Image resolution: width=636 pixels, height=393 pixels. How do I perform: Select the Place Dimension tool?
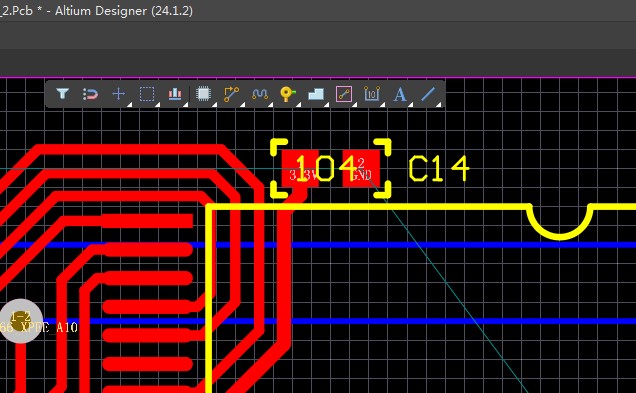click(372, 94)
